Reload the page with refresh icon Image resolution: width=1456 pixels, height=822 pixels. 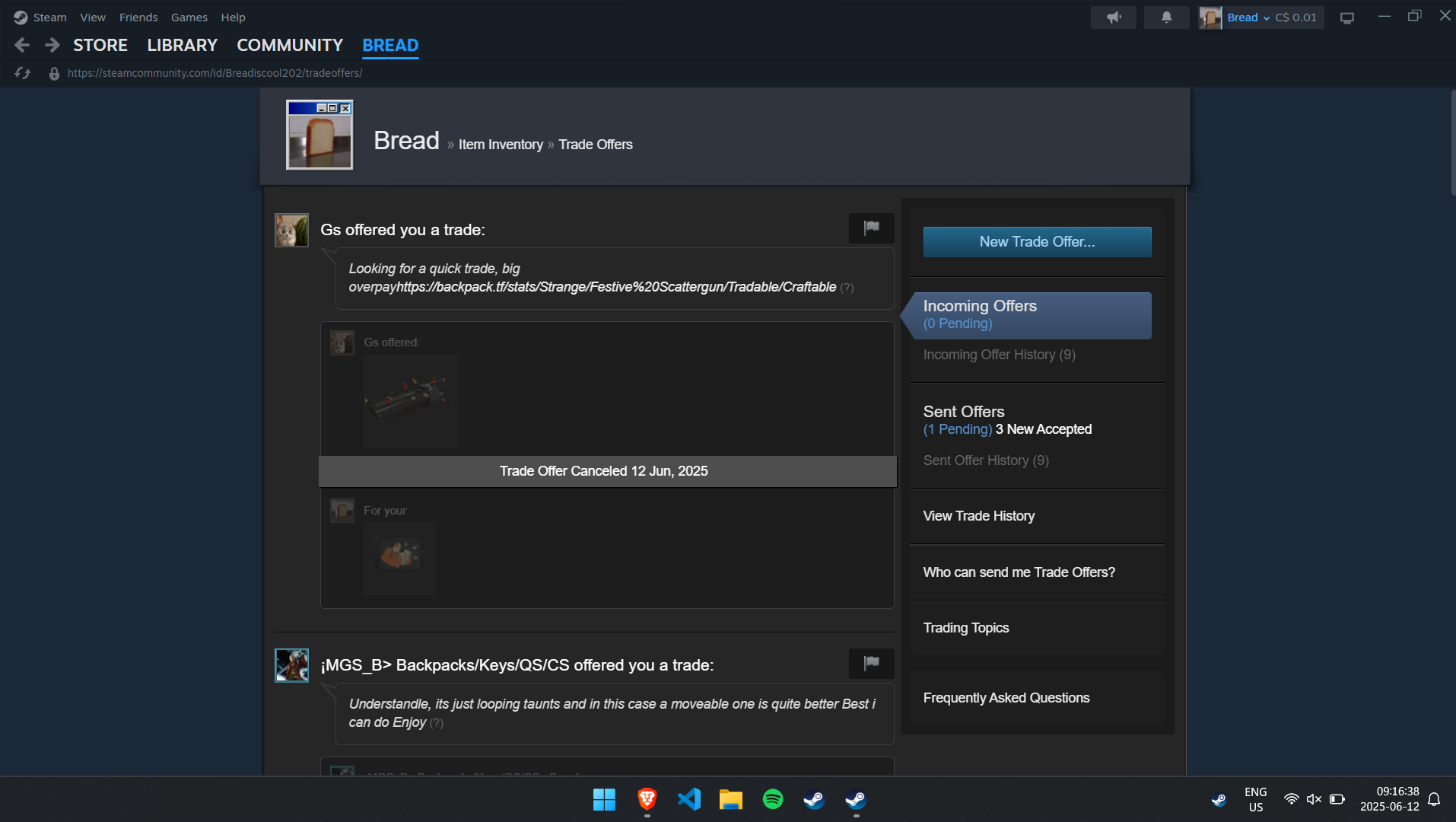23,73
